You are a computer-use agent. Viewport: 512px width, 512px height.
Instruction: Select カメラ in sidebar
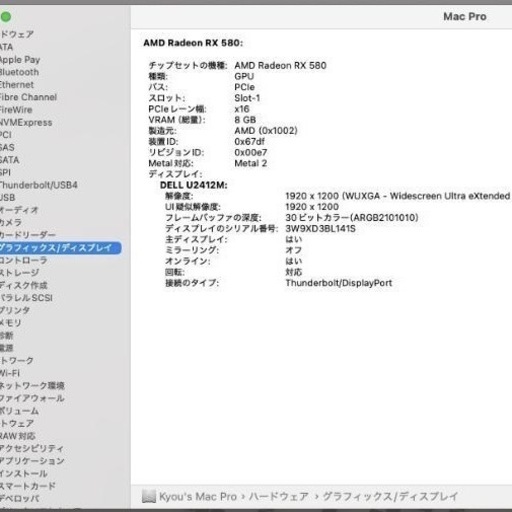[x=11, y=223]
